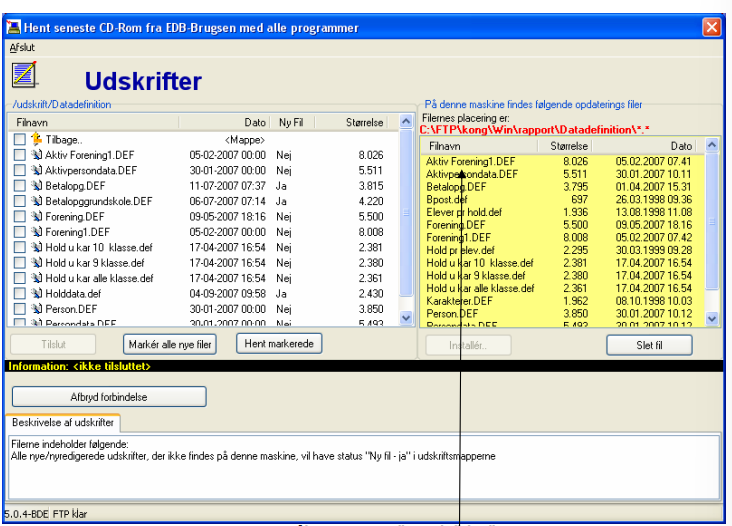This screenshot has width=732, height=526.
Task: Tick the checkbox next to Tilbage..
Action: pyautogui.click(x=20, y=139)
